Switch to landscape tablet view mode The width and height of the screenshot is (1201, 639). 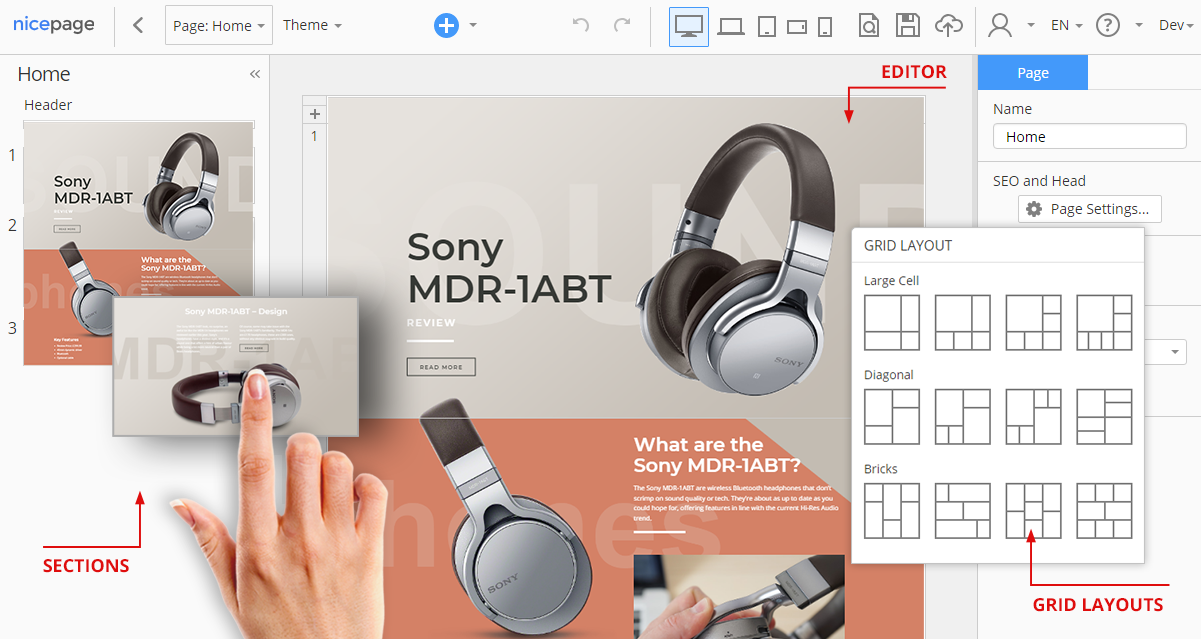coord(796,27)
